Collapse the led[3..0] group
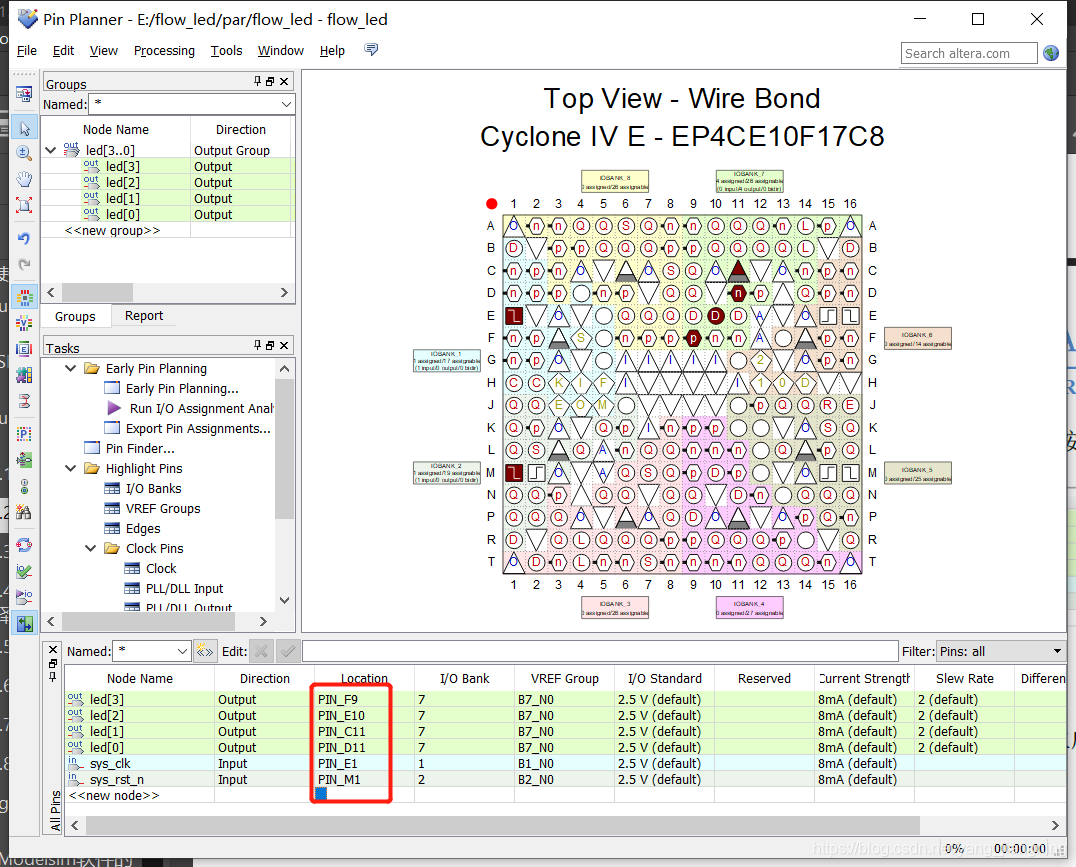Image resolution: width=1076 pixels, height=867 pixels. click(x=51, y=150)
